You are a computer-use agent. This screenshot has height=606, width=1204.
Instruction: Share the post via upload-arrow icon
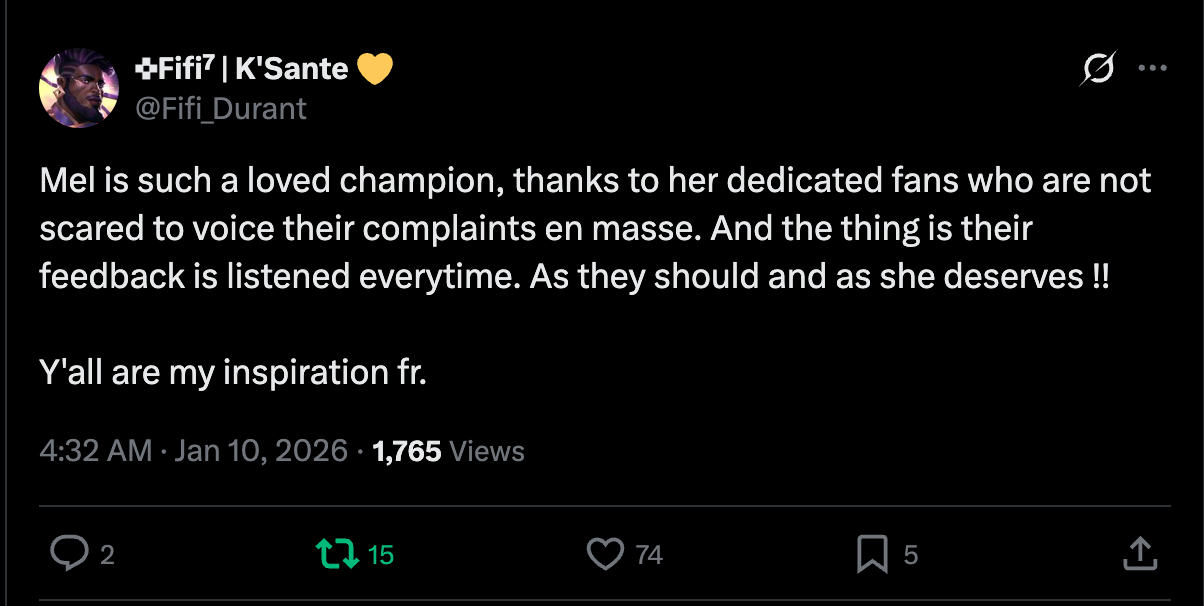pos(1141,553)
